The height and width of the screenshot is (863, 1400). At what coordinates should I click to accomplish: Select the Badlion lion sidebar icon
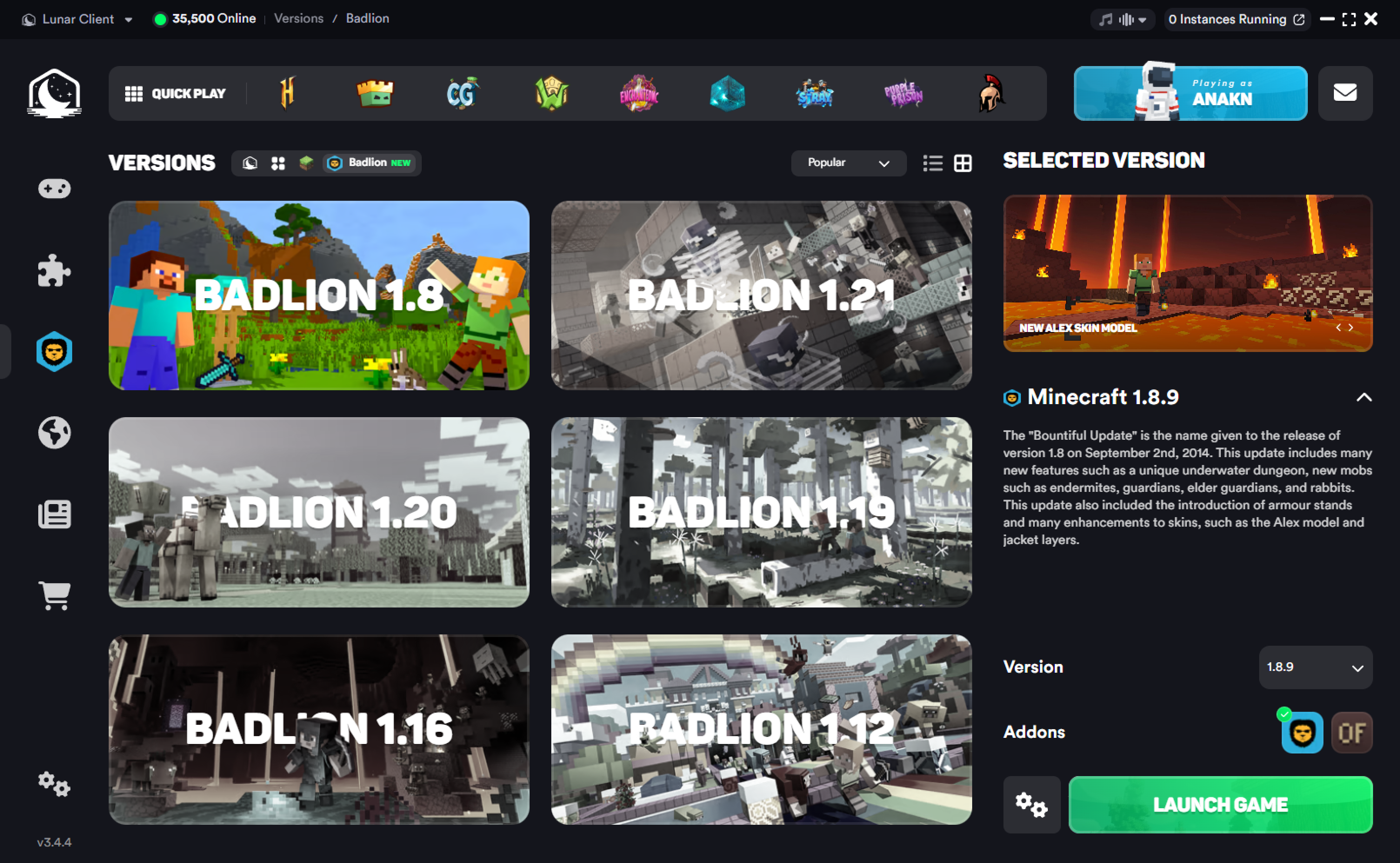click(x=54, y=351)
